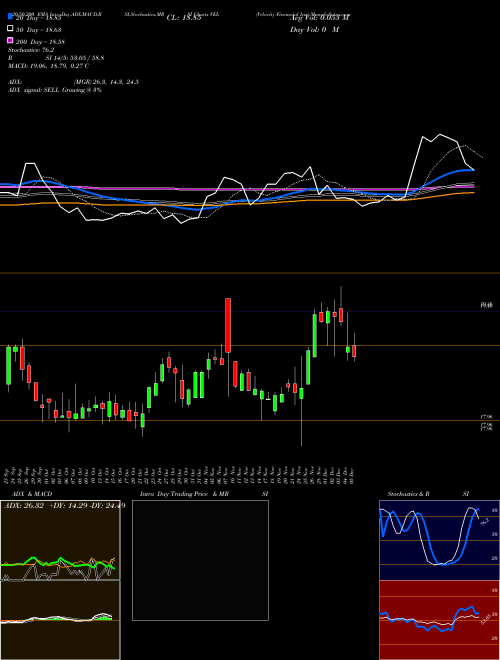Select the 'Stochastics: 76.2' reading

[x=31, y=50]
